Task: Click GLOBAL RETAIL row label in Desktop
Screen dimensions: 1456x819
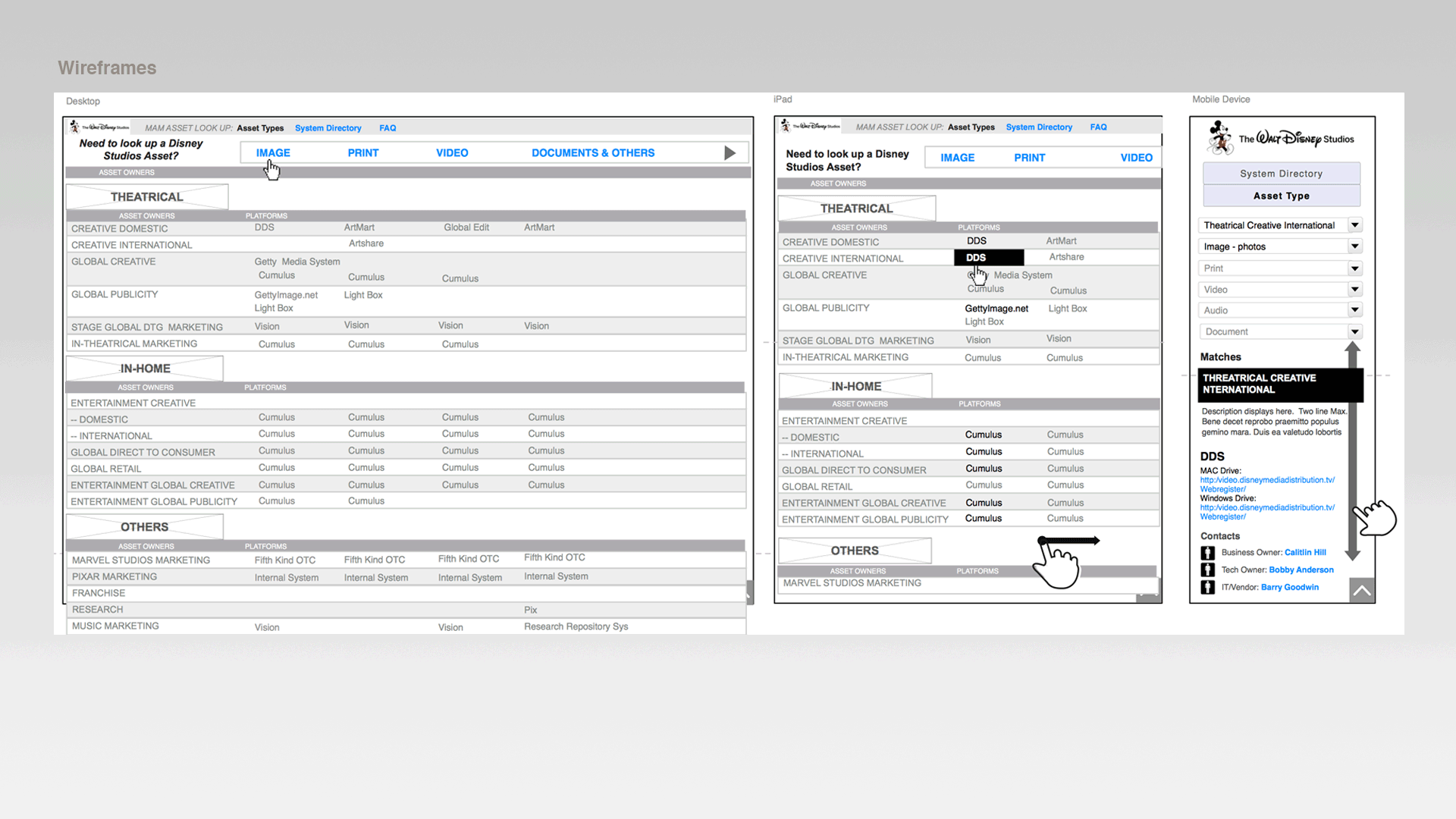Action: click(106, 469)
